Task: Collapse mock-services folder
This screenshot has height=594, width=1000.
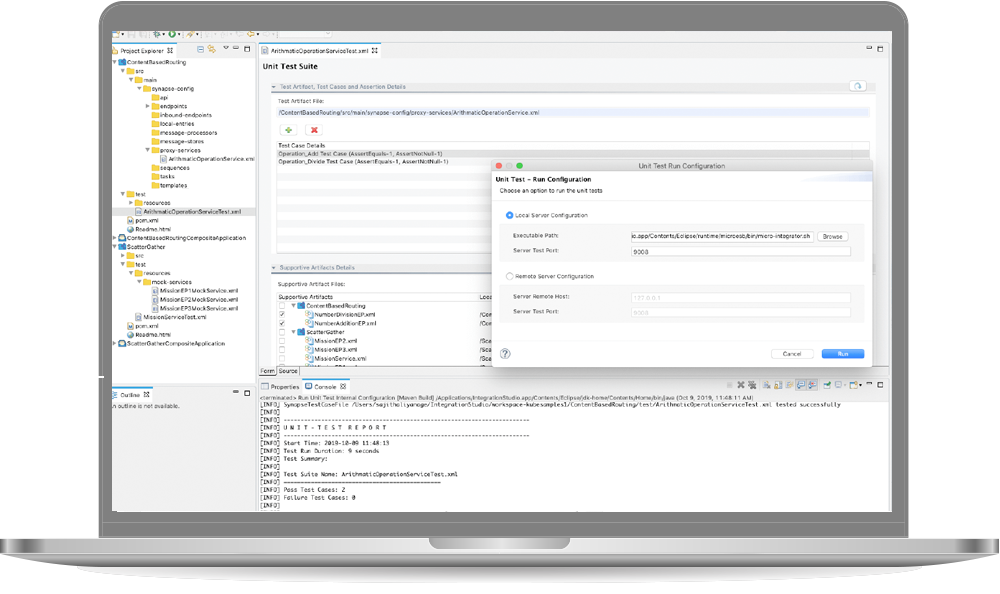Action: pos(139,282)
